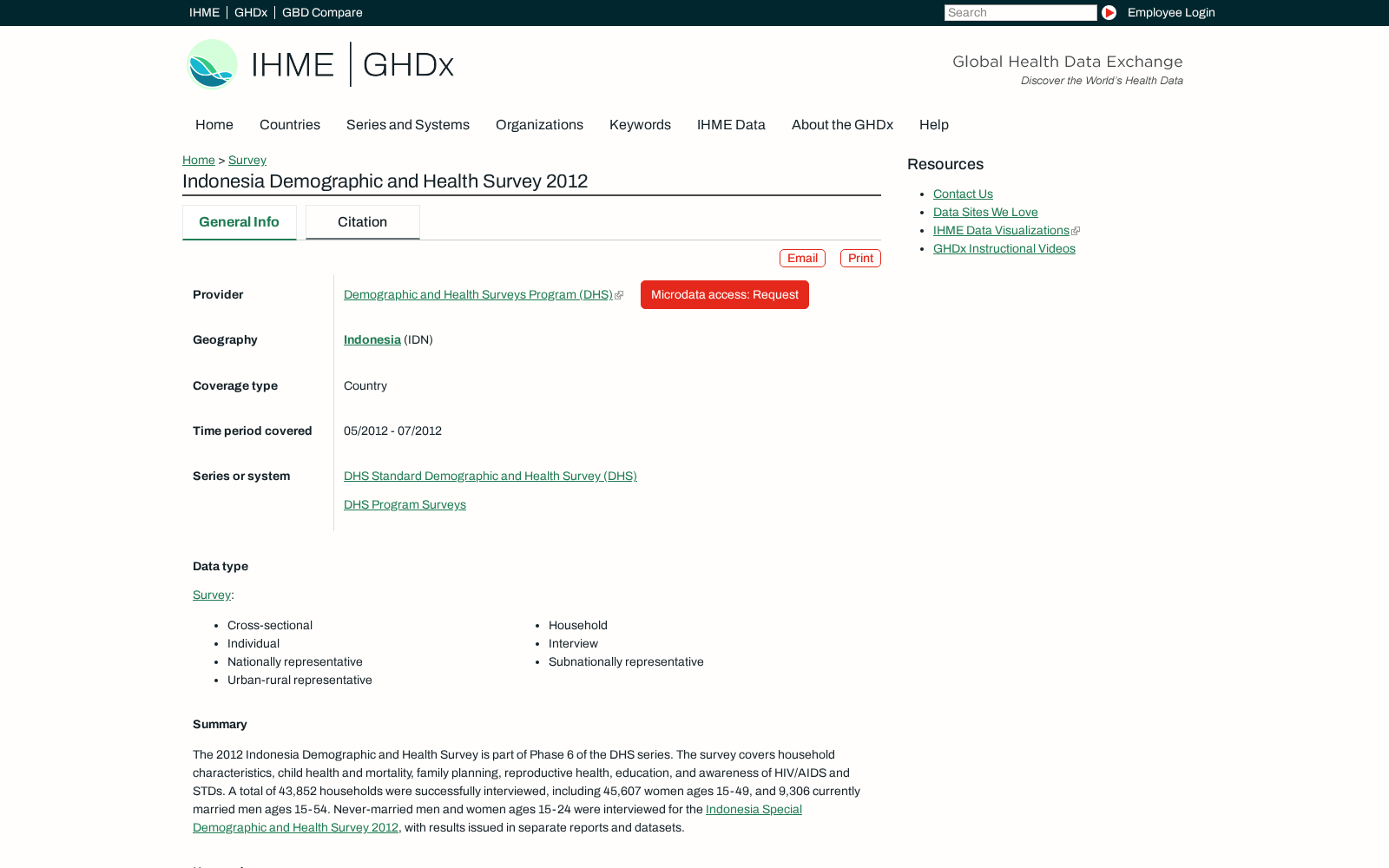1389x868 pixels.
Task: Click the Household list item
Action: pyautogui.click(x=578, y=626)
